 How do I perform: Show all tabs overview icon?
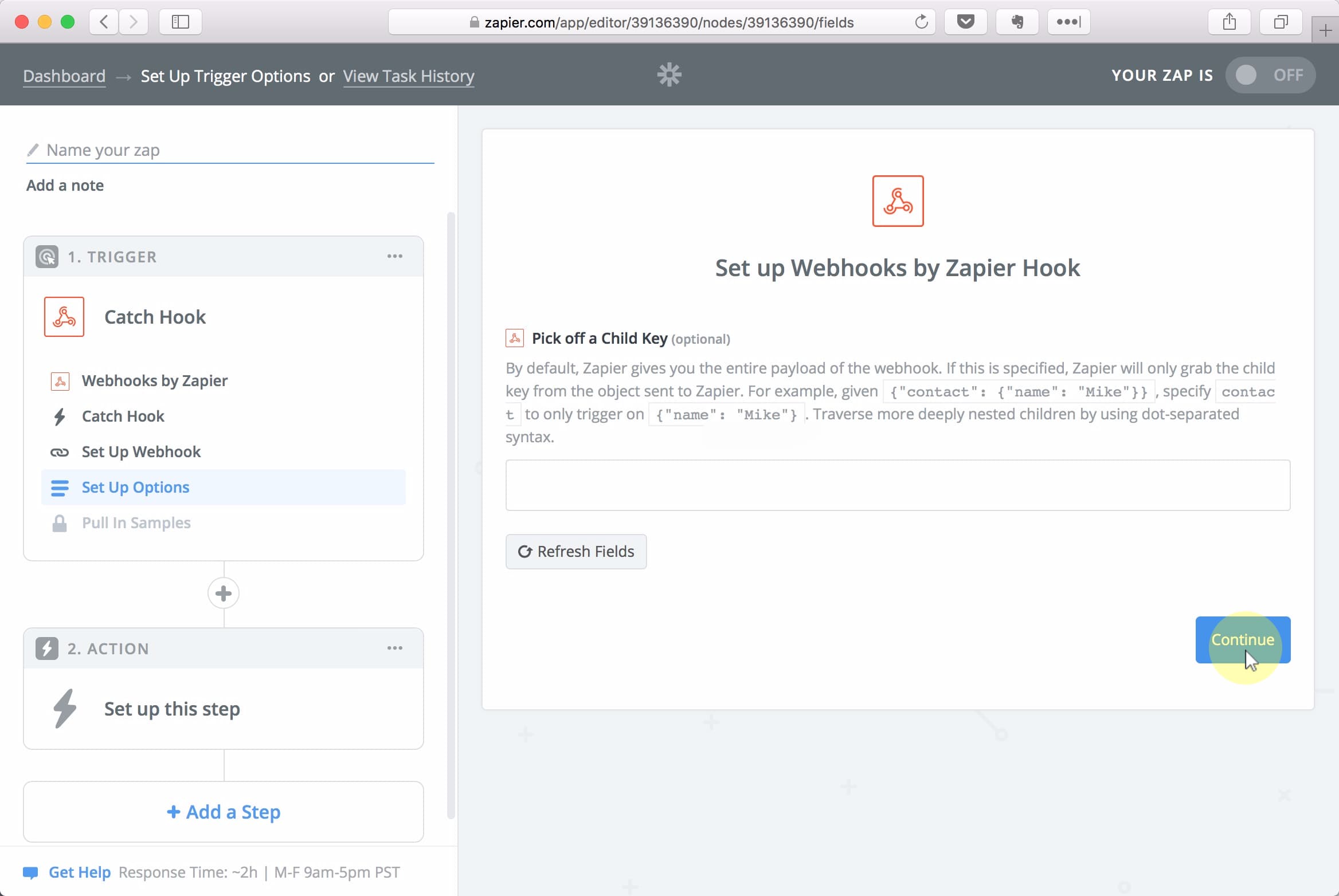(x=1281, y=22)
